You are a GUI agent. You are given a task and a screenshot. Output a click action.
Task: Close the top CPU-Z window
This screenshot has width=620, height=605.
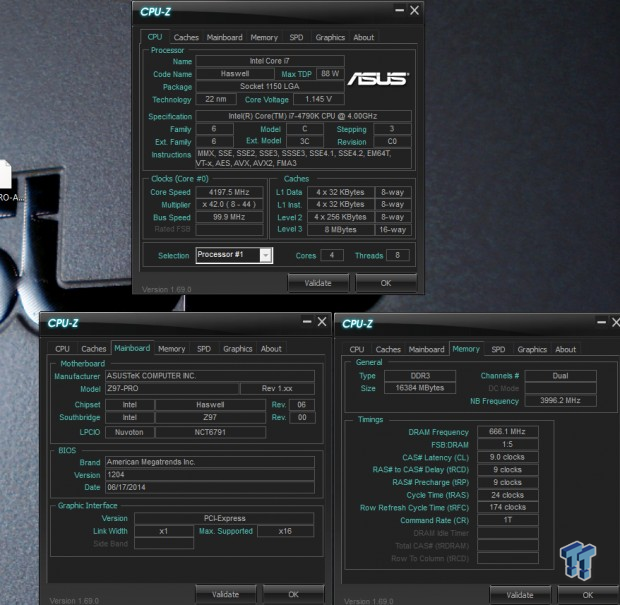coord(414,10)
